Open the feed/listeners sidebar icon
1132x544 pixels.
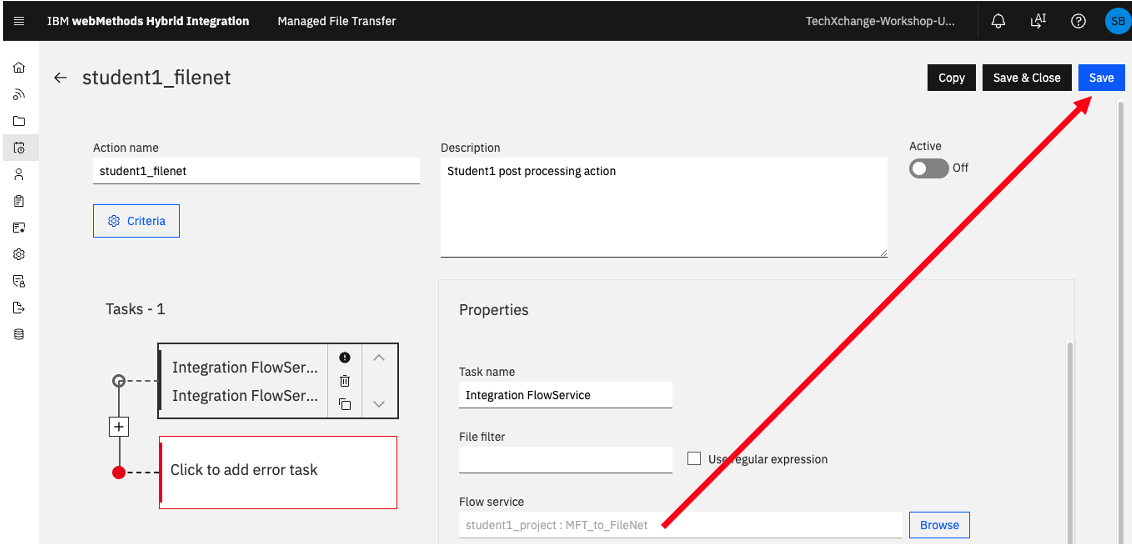pos(19,95)
